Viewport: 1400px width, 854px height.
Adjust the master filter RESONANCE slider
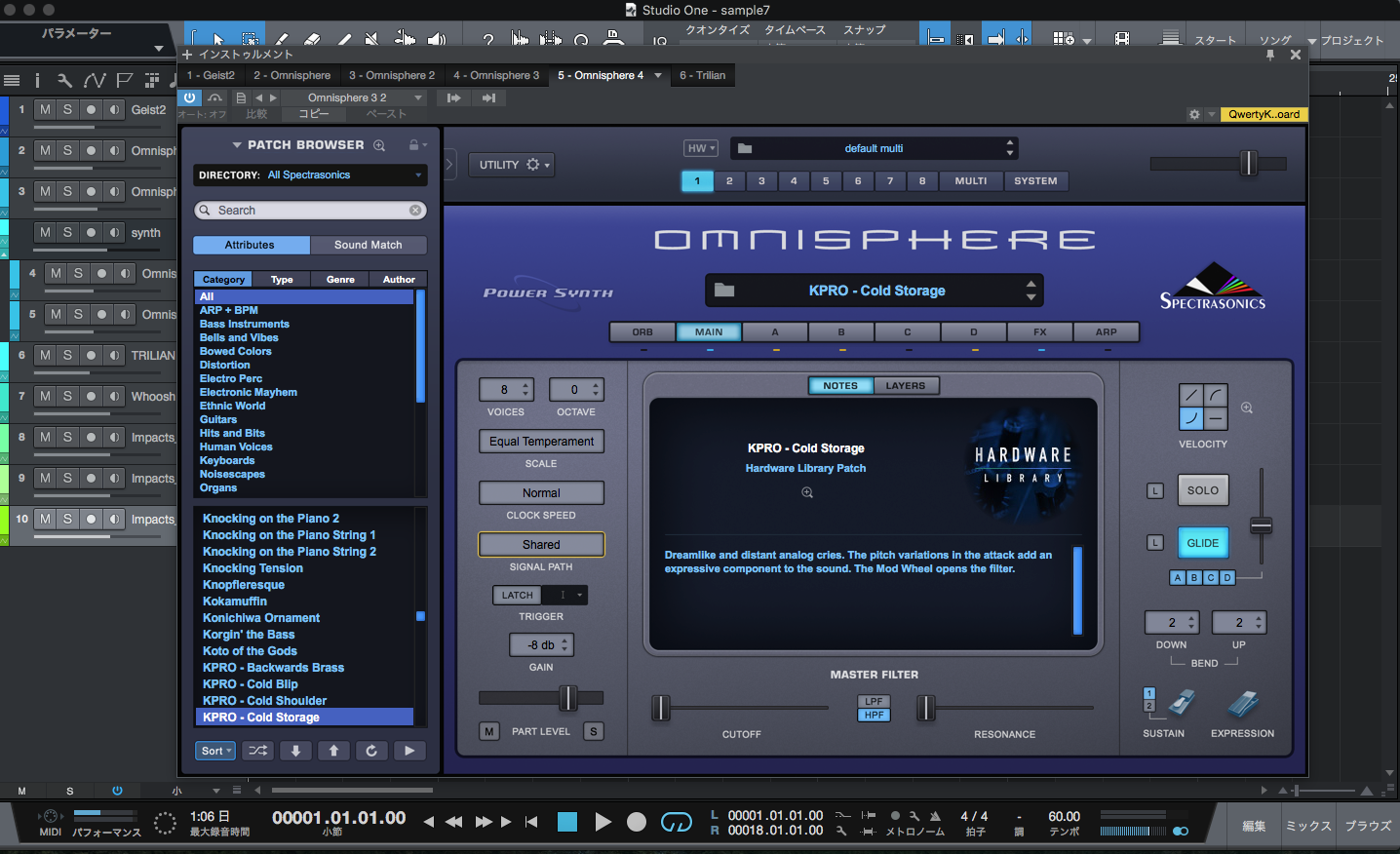pyautogui.click(x=926, y=708)
